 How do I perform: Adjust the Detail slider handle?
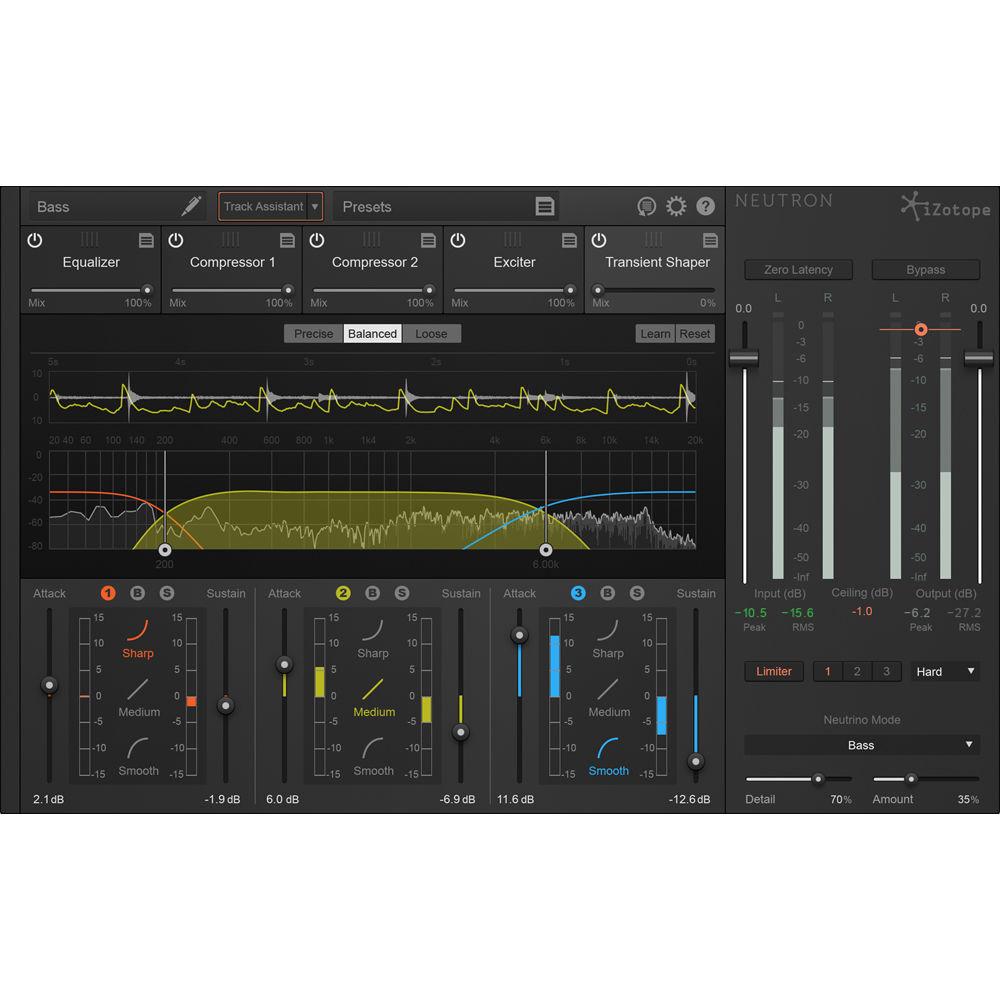818,779
